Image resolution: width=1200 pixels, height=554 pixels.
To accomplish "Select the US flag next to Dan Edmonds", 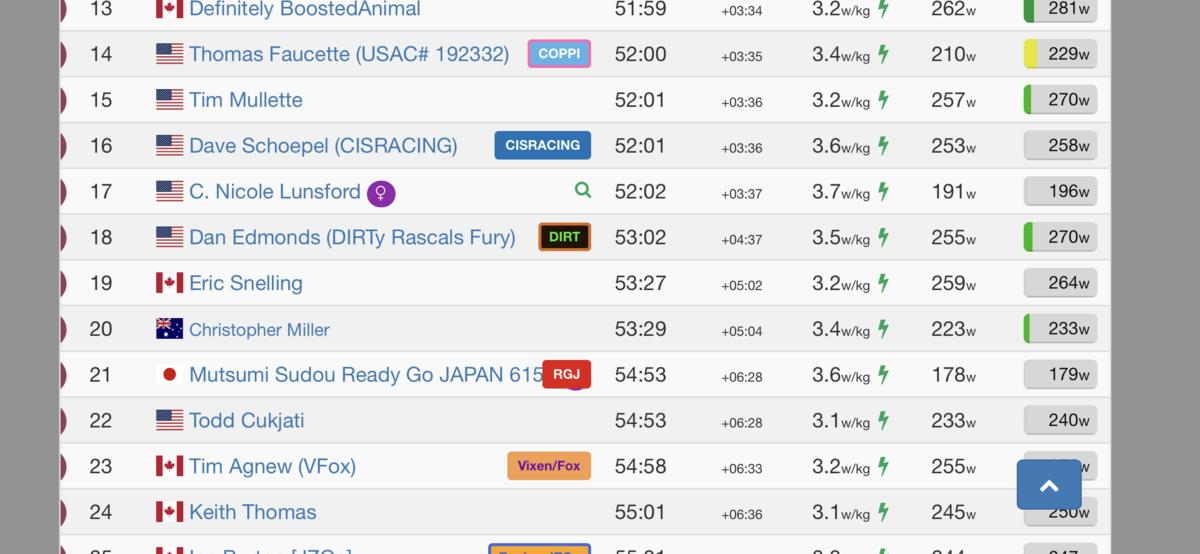I will tap(170, 237).
